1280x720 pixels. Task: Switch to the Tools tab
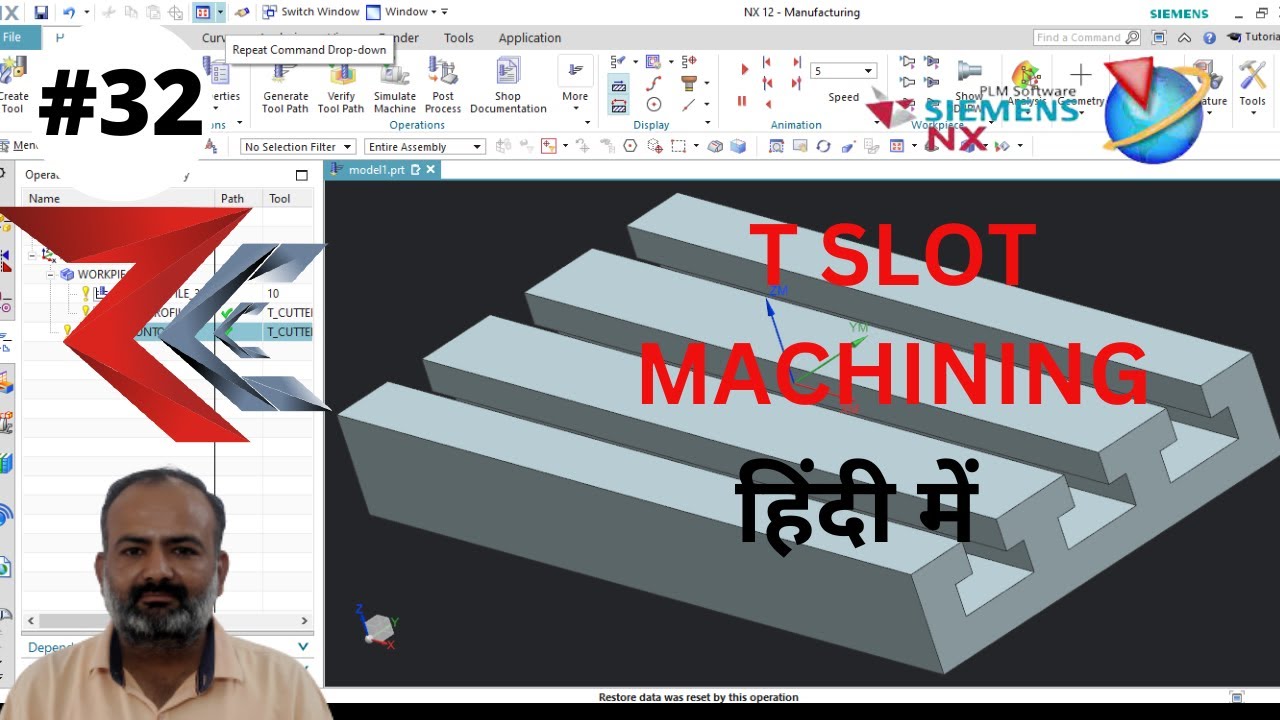pyautogui.click(x=459, y=38)
